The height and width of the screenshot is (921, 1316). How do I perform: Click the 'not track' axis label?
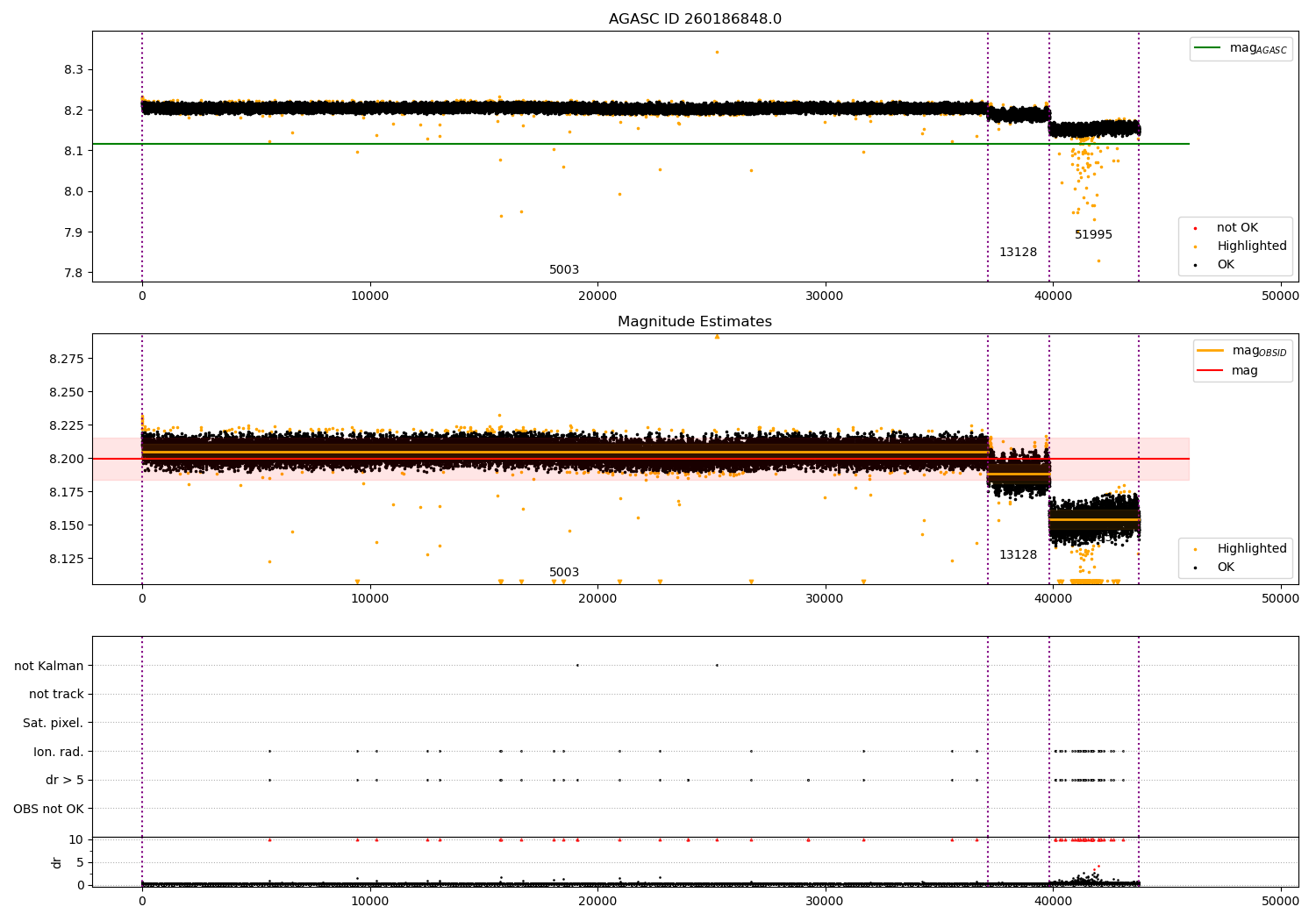coord(56,695)
